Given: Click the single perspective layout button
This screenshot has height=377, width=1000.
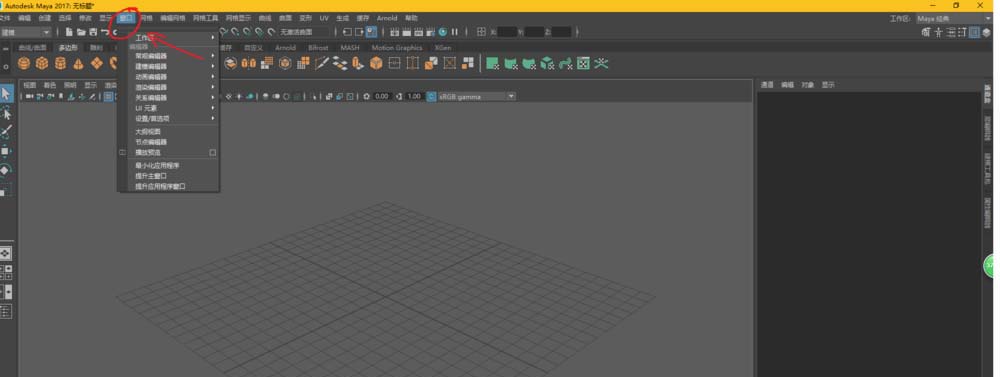Looking at the screenshot, I should pyautogui.click(x=5, y=253).
